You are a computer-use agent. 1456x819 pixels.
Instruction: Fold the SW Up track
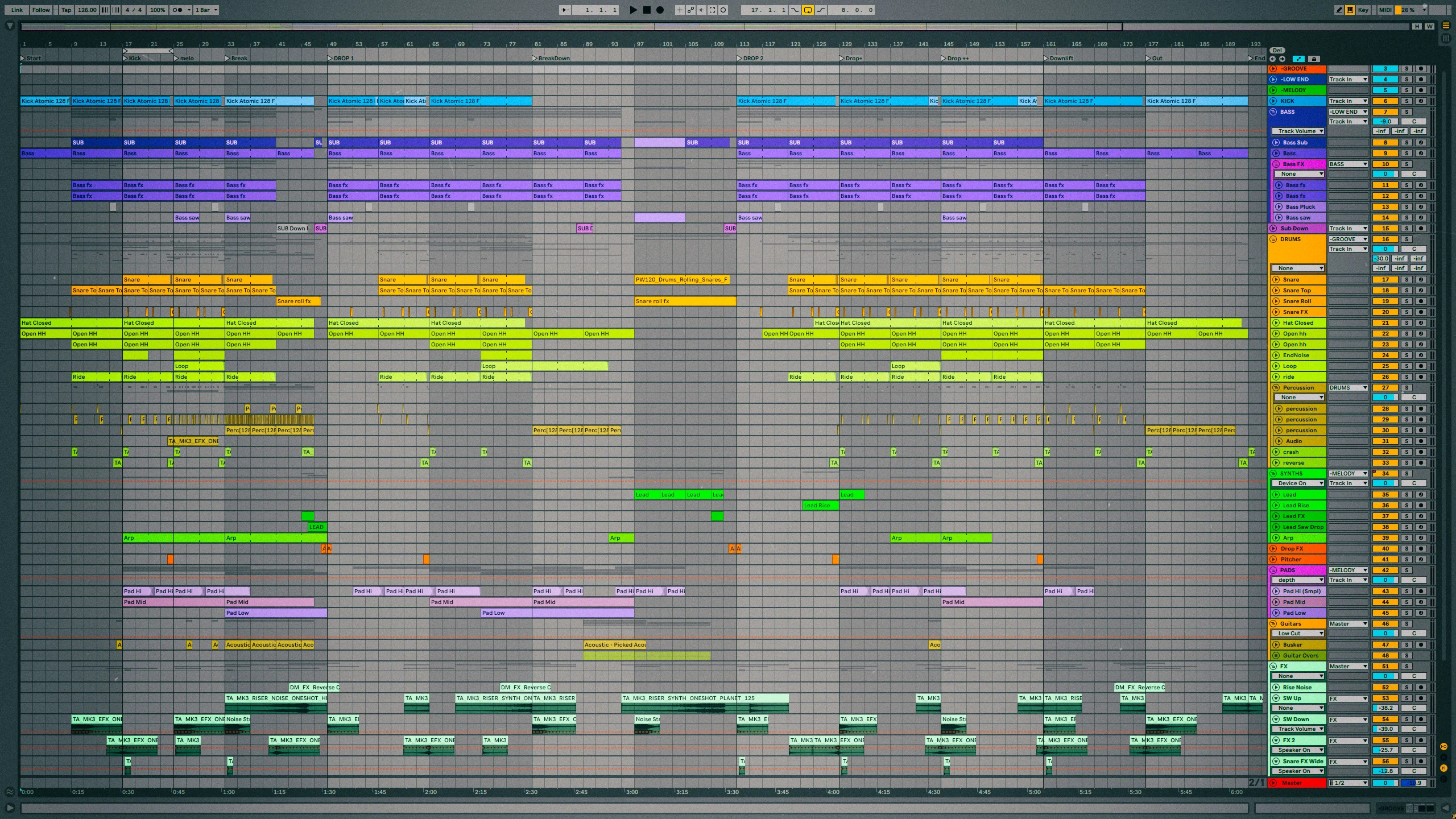pyautogui.click(x=1276, y=698)
